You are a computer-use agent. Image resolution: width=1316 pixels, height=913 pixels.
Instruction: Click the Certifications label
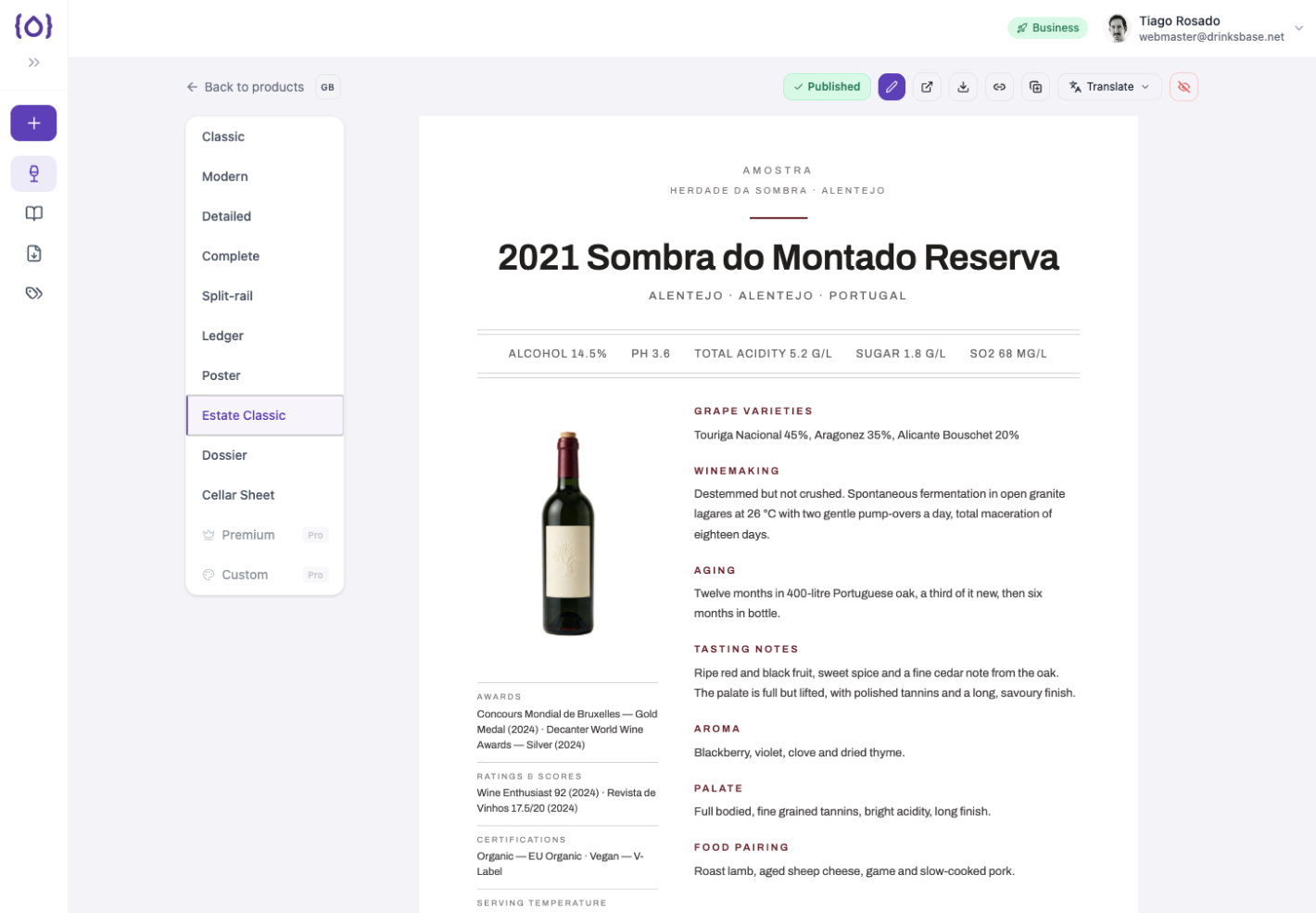(x=521, y=840)
